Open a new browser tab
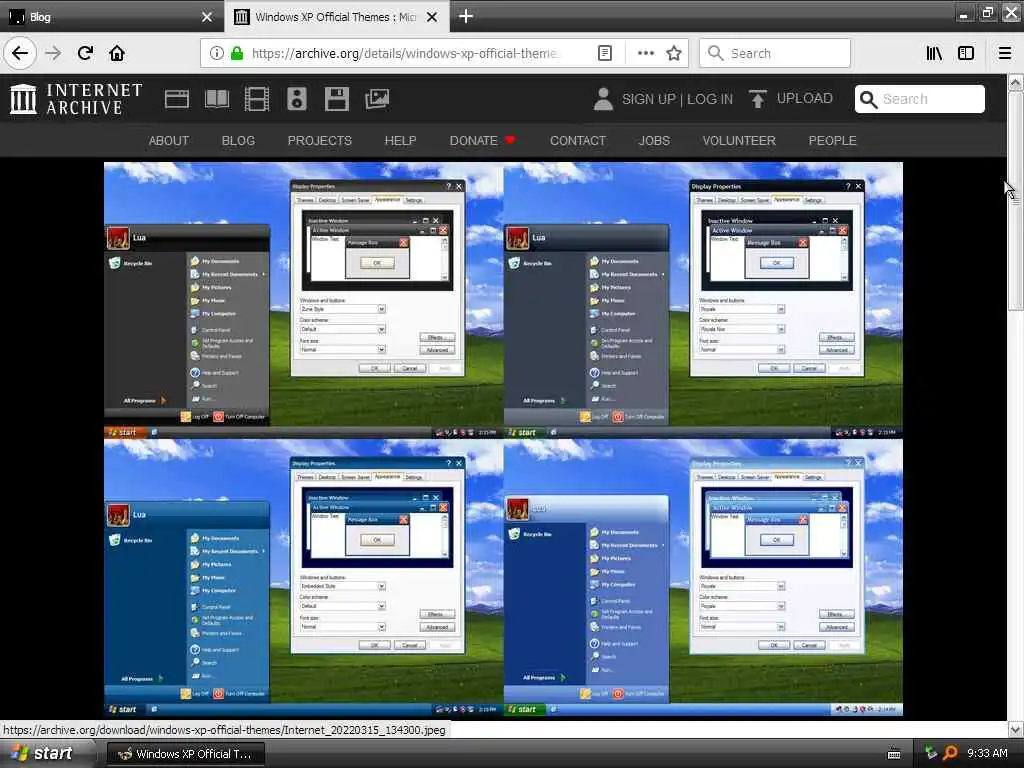This screenshot has height=768, width=1024. coord(466,16)
